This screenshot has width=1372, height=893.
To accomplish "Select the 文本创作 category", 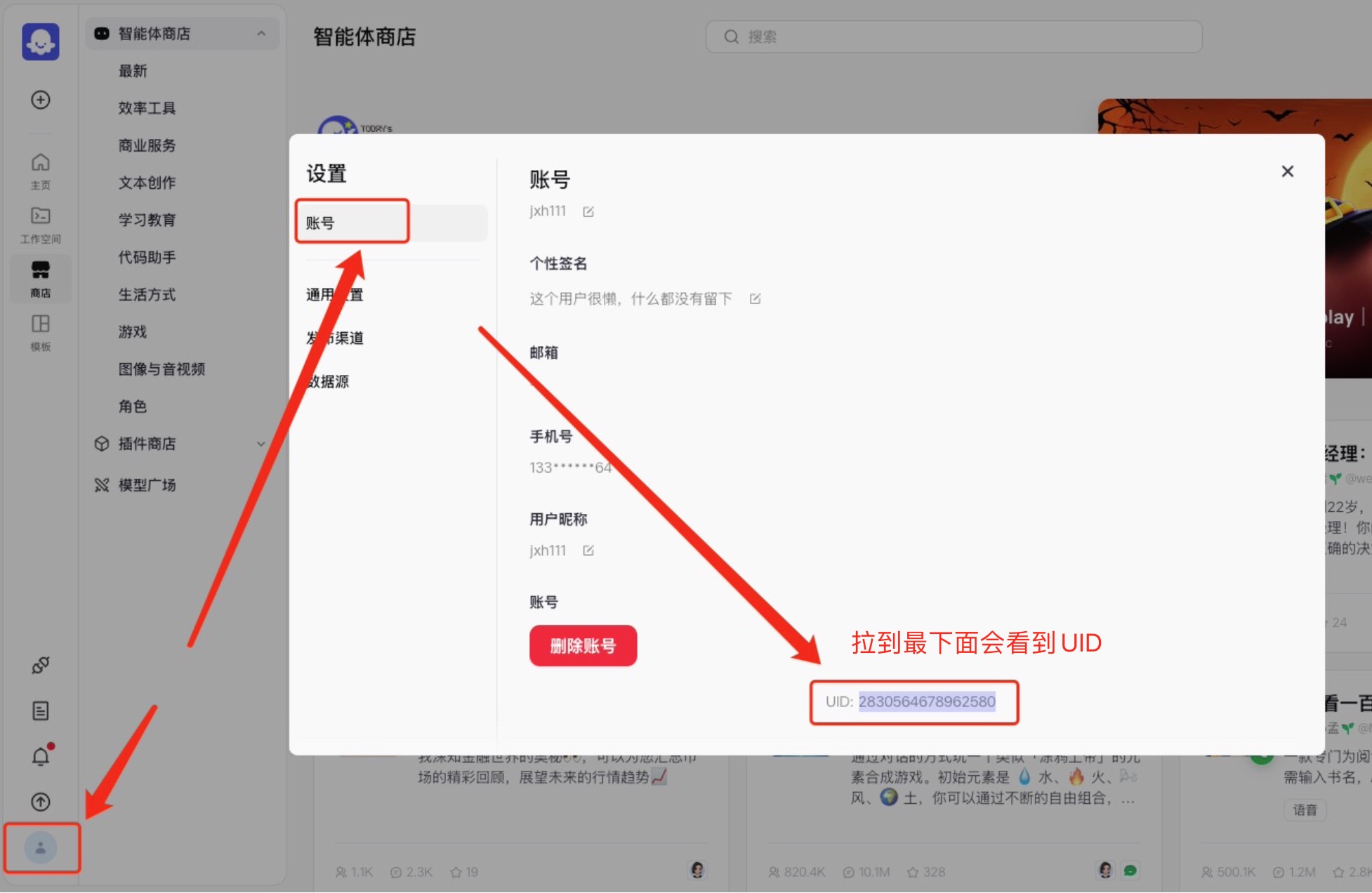I will pos(147,183).
